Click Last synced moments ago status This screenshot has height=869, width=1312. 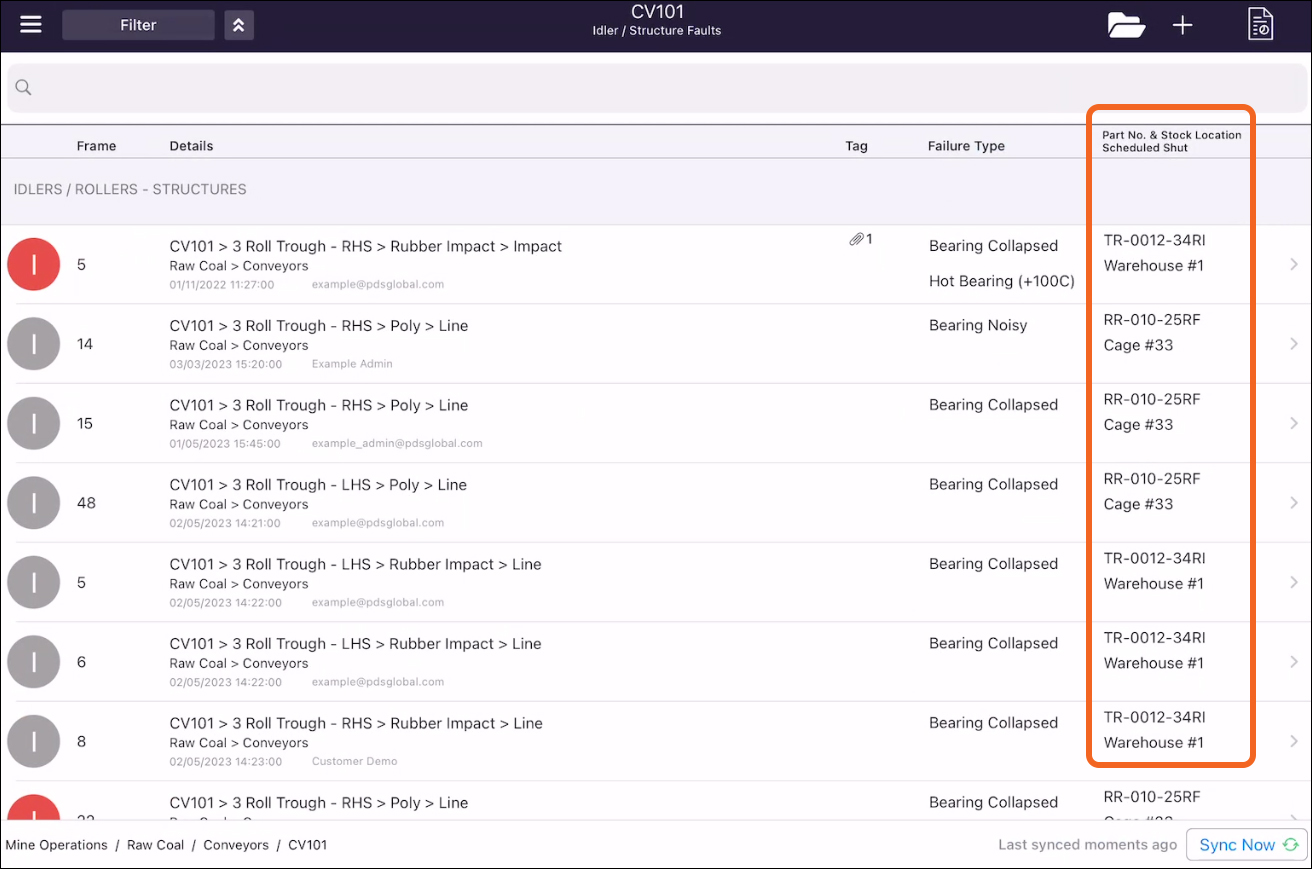(x=1087, y=845)
